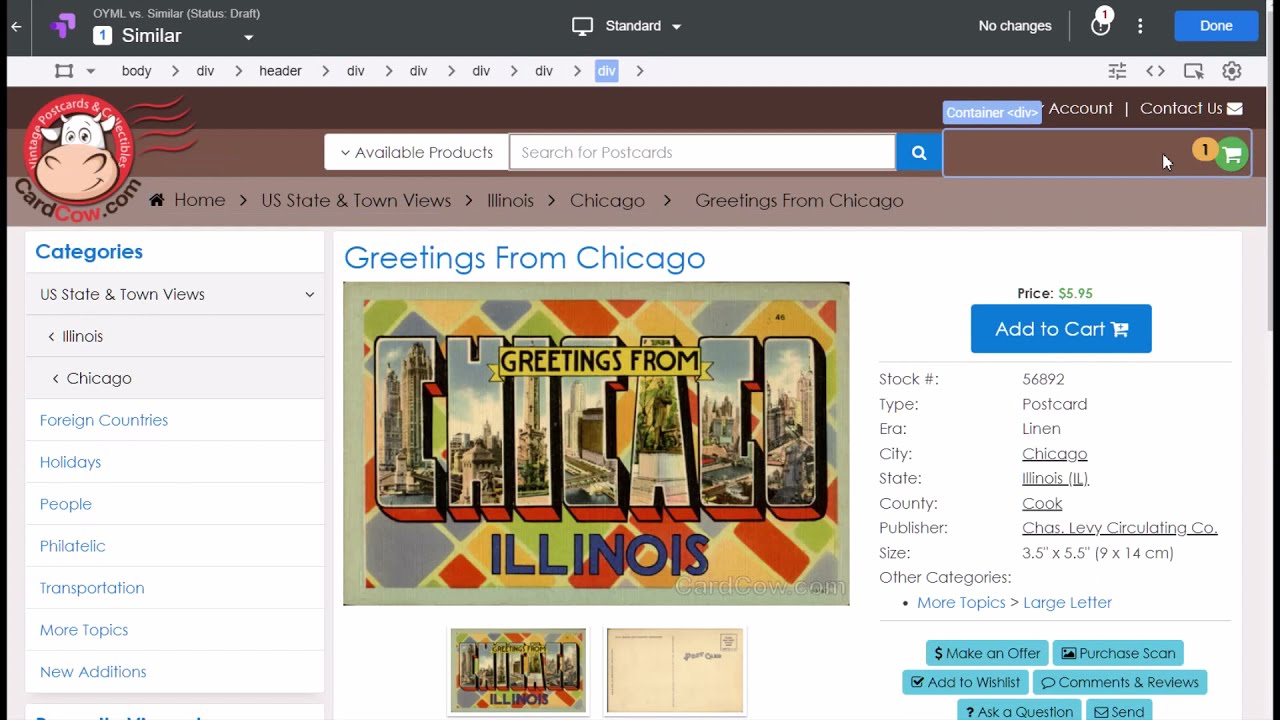Open US State & Town Views breadcrumb

tap(356, 200)
